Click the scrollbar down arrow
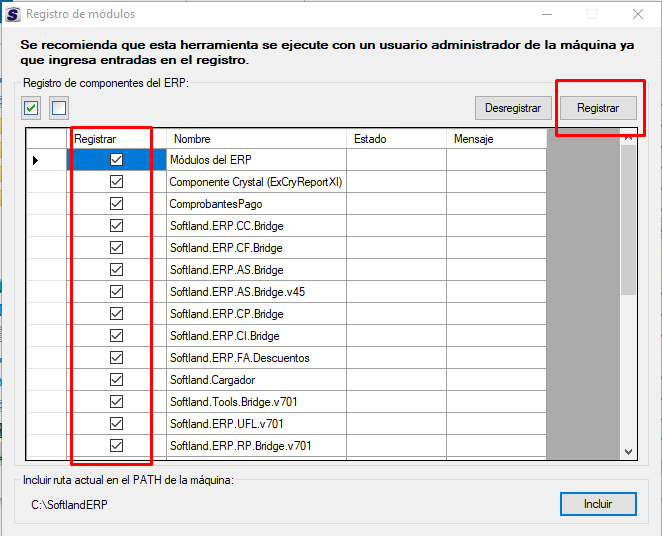This screenshot has width=662, height=536. [628, 452]
